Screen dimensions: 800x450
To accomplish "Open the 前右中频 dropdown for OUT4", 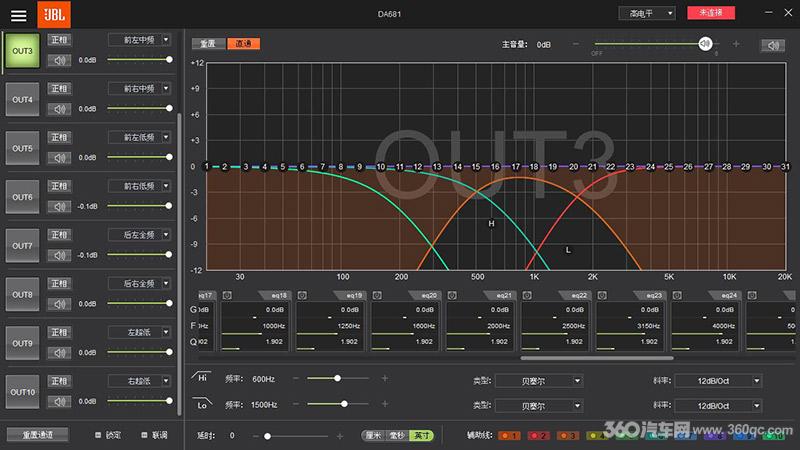I will click(x=139, y=89).
